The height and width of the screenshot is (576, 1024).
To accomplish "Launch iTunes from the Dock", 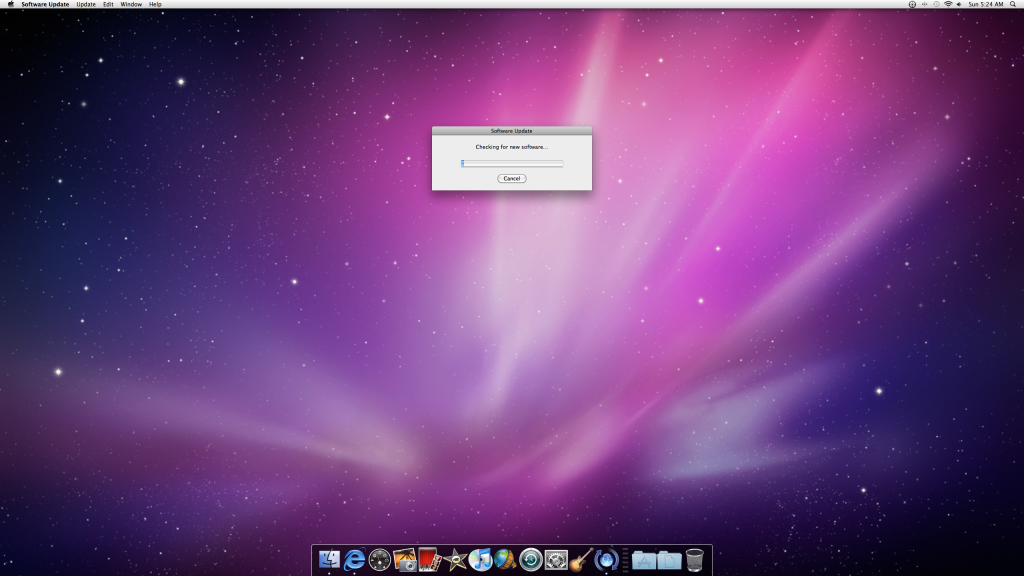I will [x=480, y=560].
